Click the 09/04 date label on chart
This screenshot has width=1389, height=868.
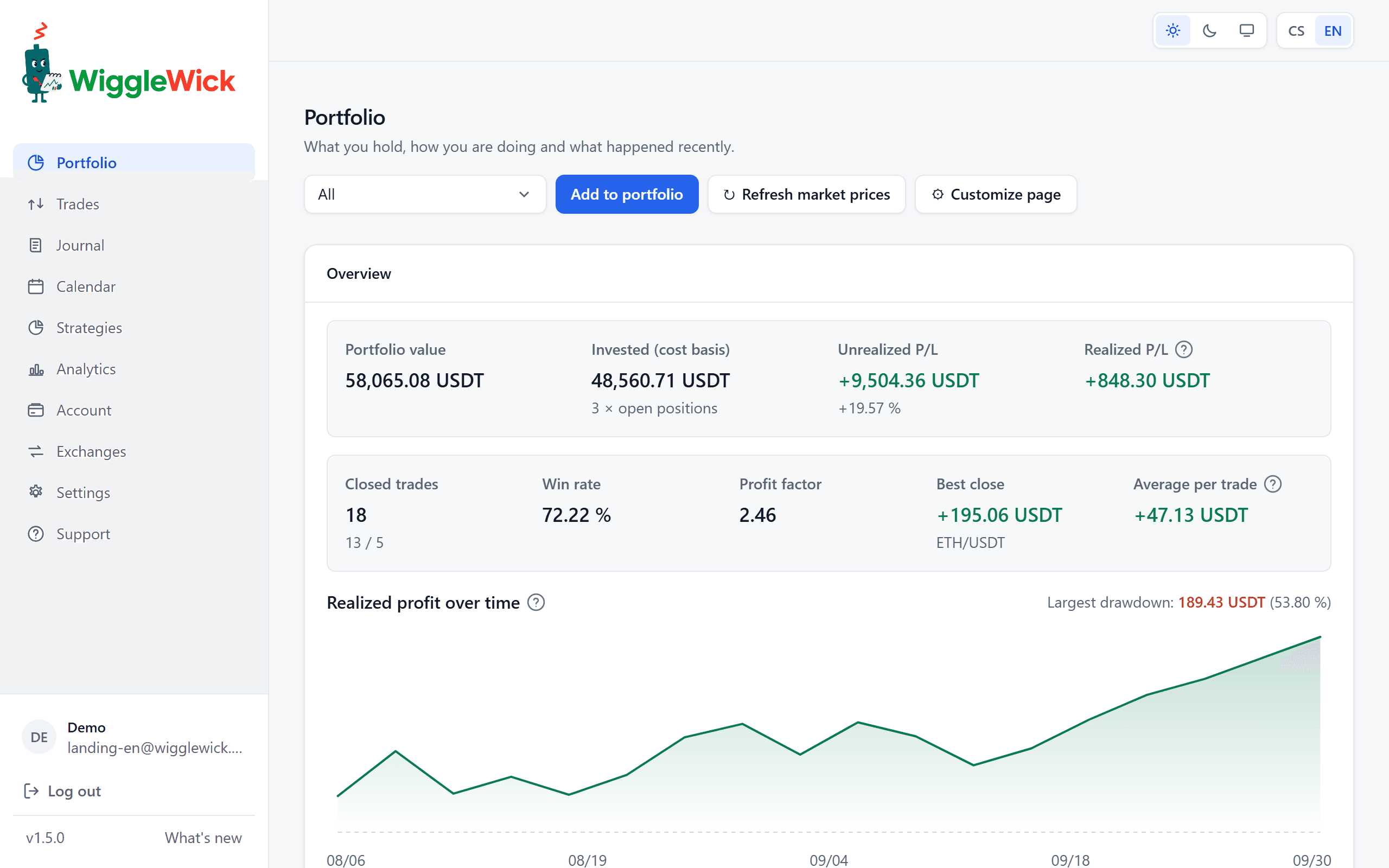point(828,860)
